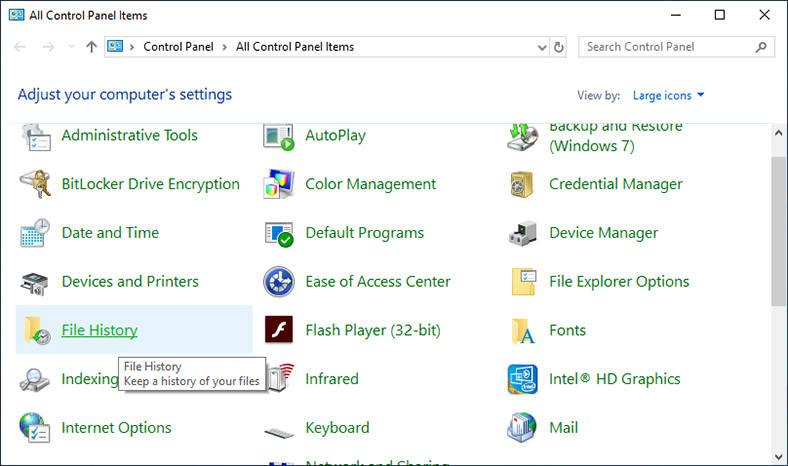The width and height of the screenshot is (788, 466).
Task: Open the View by Large icons dropdown
Action: click(x=668, y=95)
